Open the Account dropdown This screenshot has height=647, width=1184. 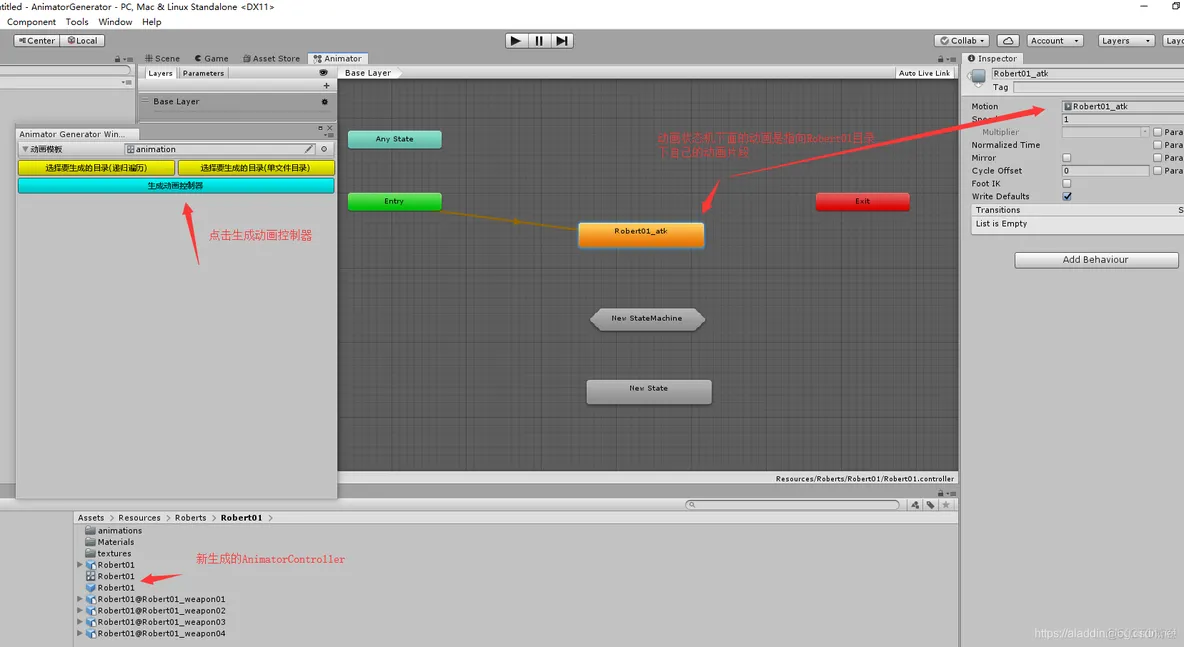point(1055,41)
